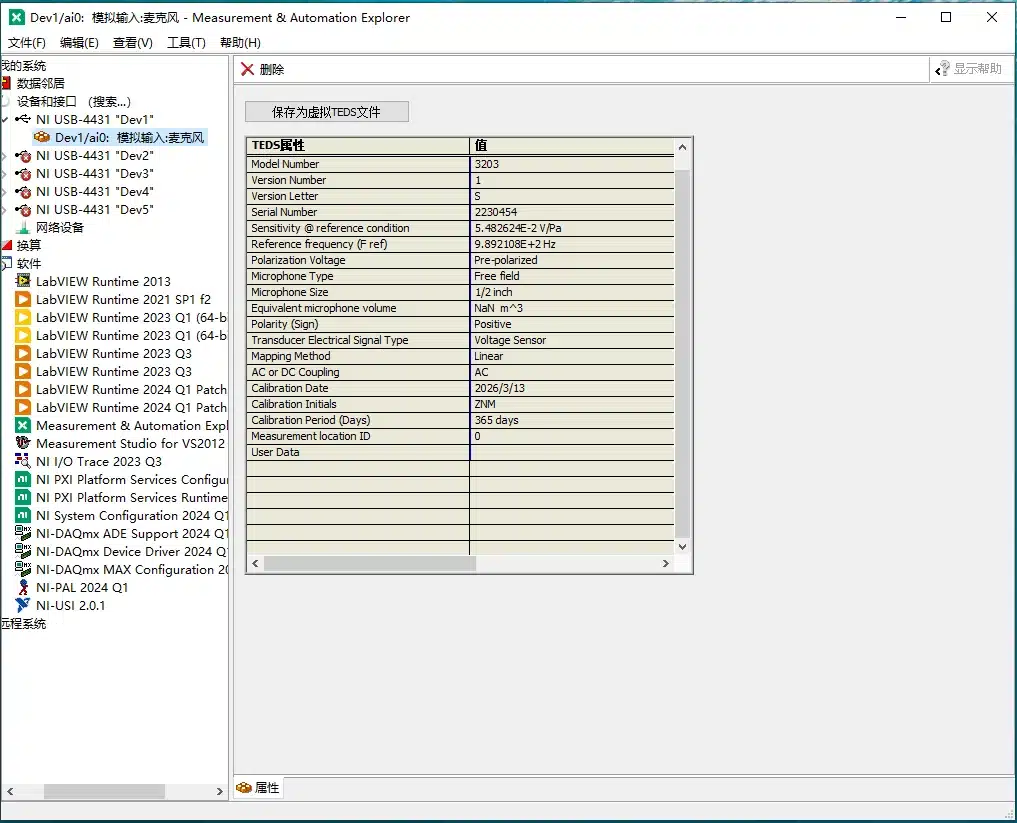This screenshot has height=823, width=1017.
Task: Open the 帮助(H) menu
Action: point(240,43)
